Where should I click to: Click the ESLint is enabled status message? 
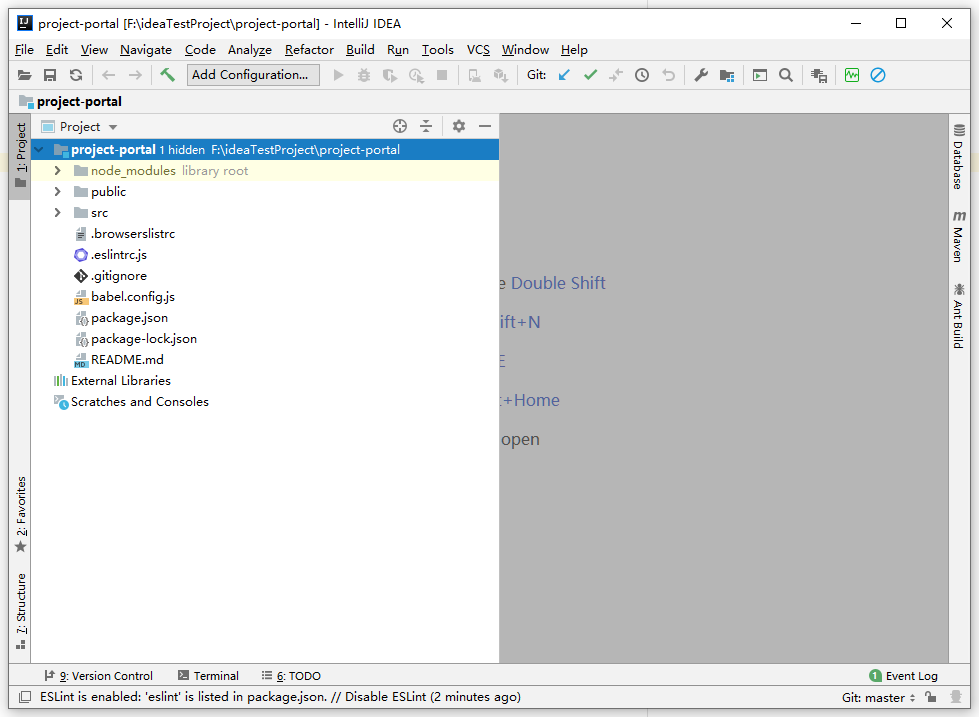(x=280, y=697)
